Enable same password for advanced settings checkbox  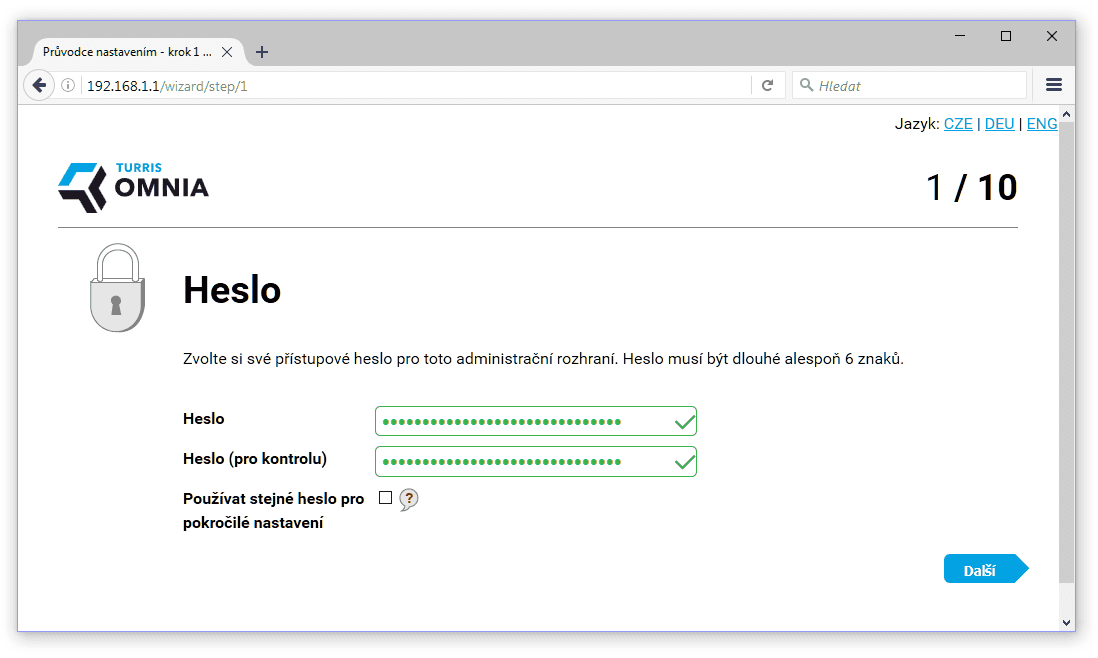[385, 498]
